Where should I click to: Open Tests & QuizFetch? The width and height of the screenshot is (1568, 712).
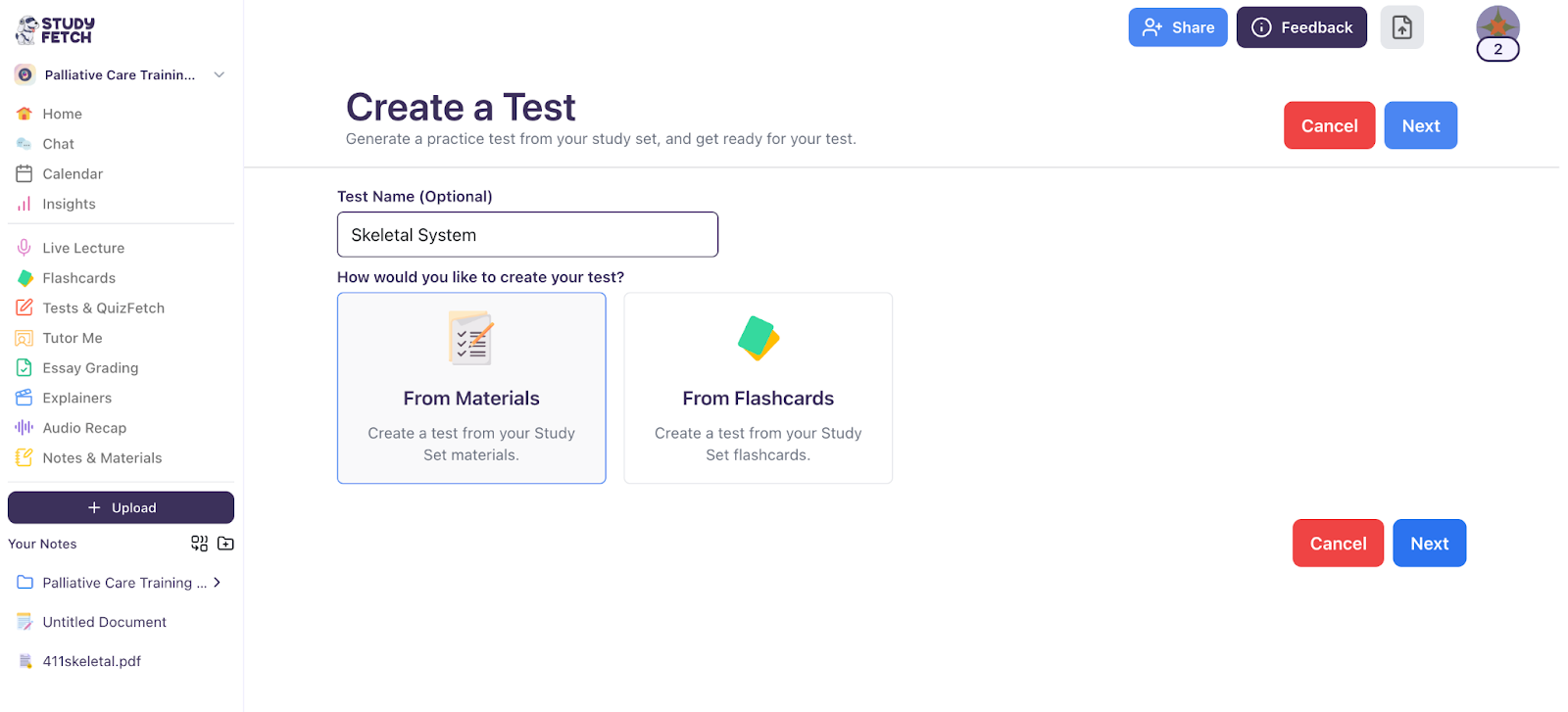click(103, 308)
